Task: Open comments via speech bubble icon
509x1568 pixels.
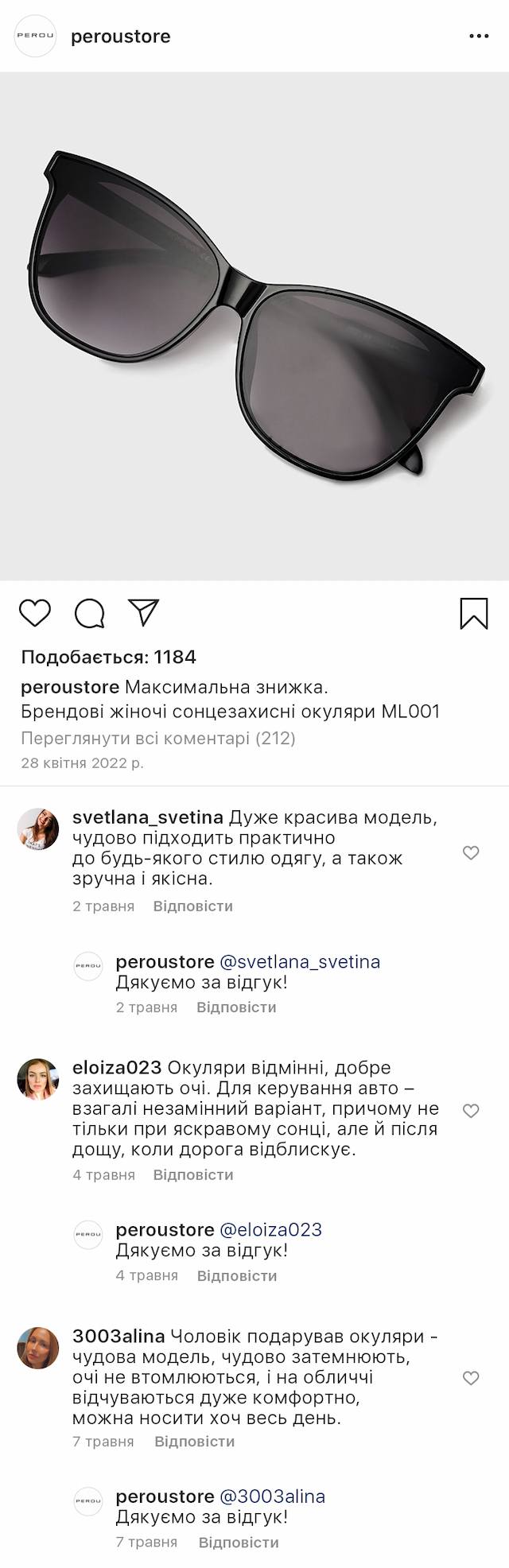Action: pos(90,613)
